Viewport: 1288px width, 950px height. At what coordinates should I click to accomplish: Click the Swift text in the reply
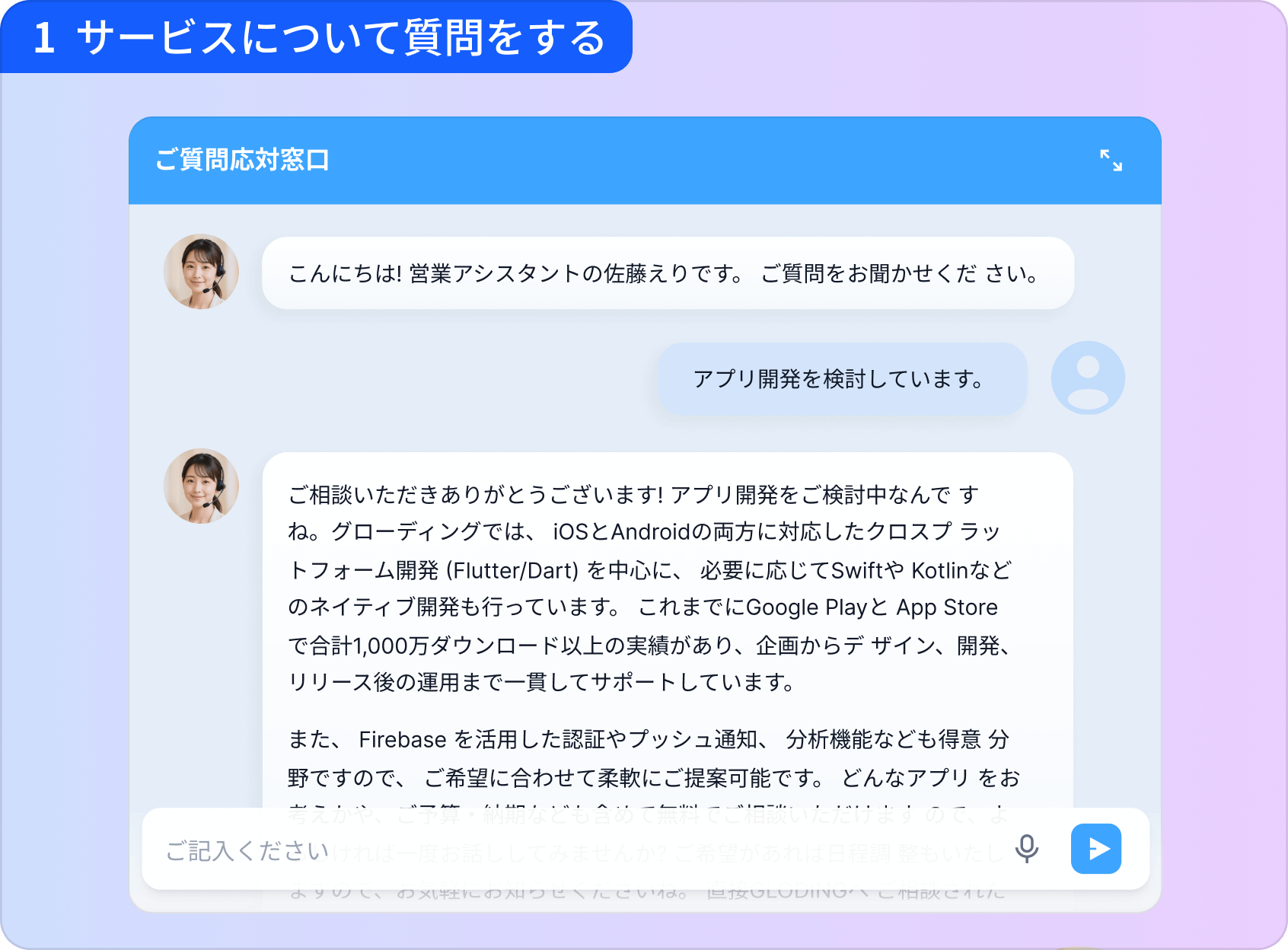click(x=857, y=570)
